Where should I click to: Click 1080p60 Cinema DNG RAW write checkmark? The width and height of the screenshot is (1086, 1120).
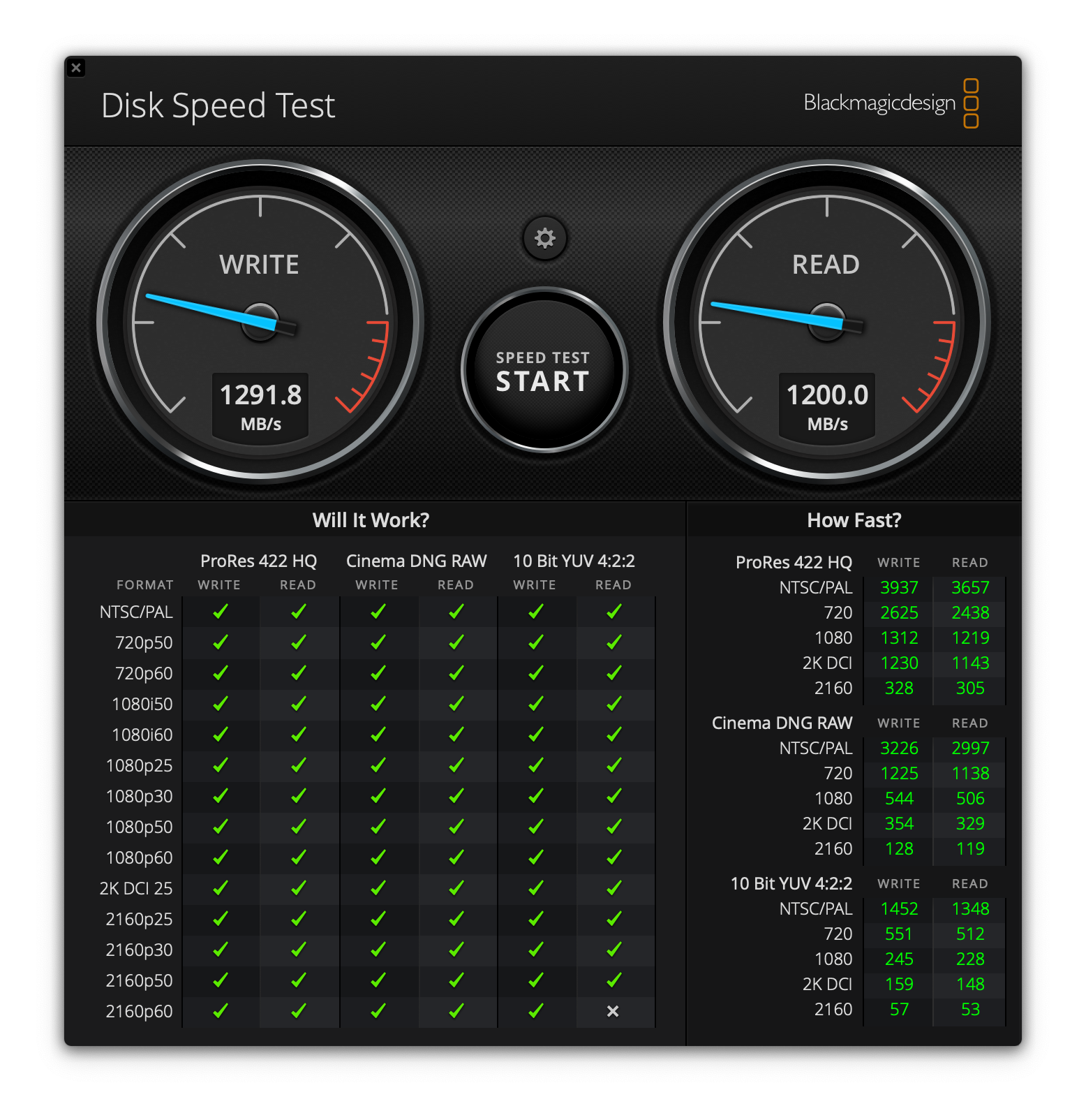tap(378, 857)
